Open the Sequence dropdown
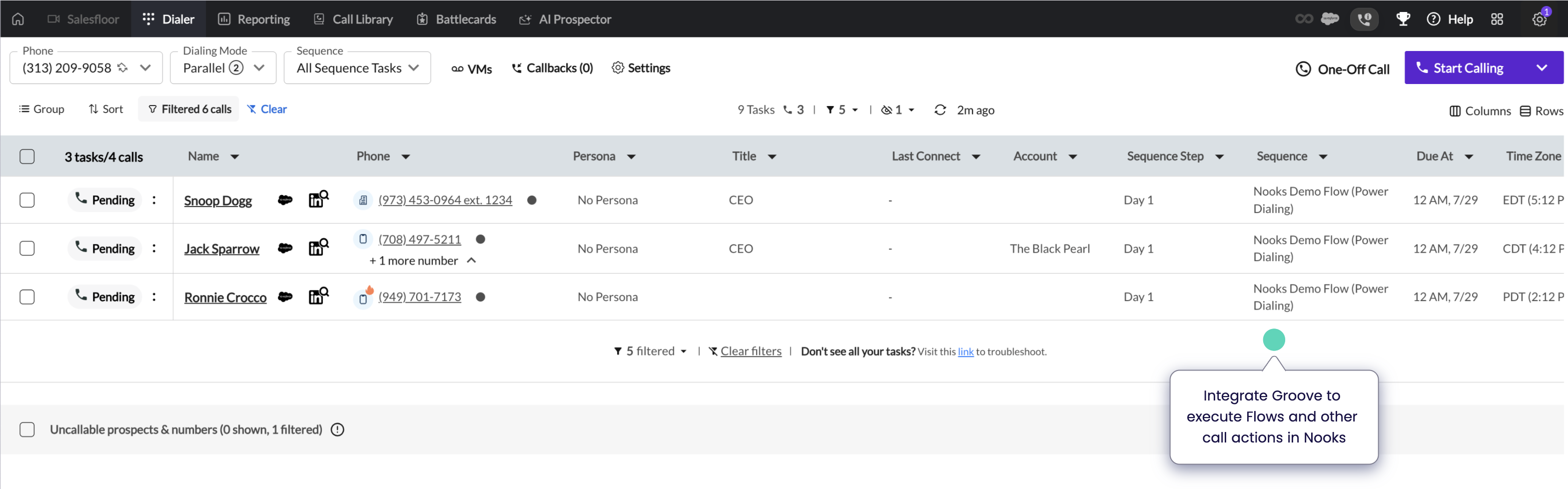 [357, 67]
